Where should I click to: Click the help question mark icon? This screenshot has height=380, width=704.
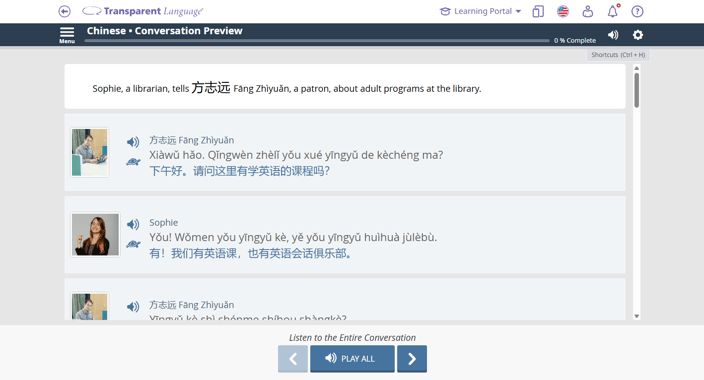(637, 11)
